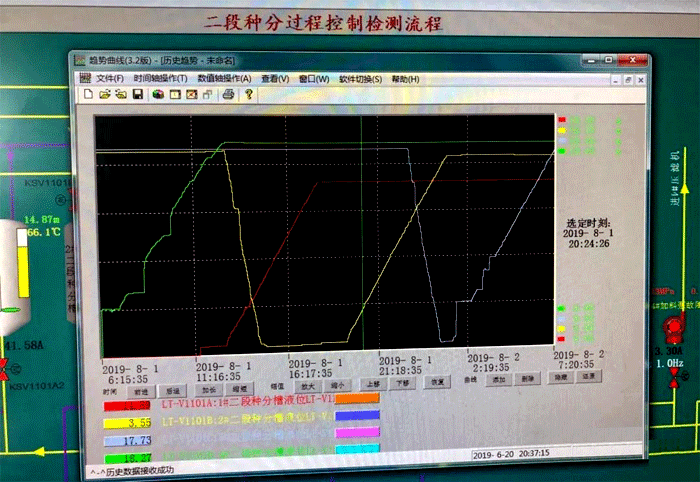Select the yellow 3.55 value swatch
The height and width of the screenshot is (482, 700).
pyautogui.click(x=124, y=422)
